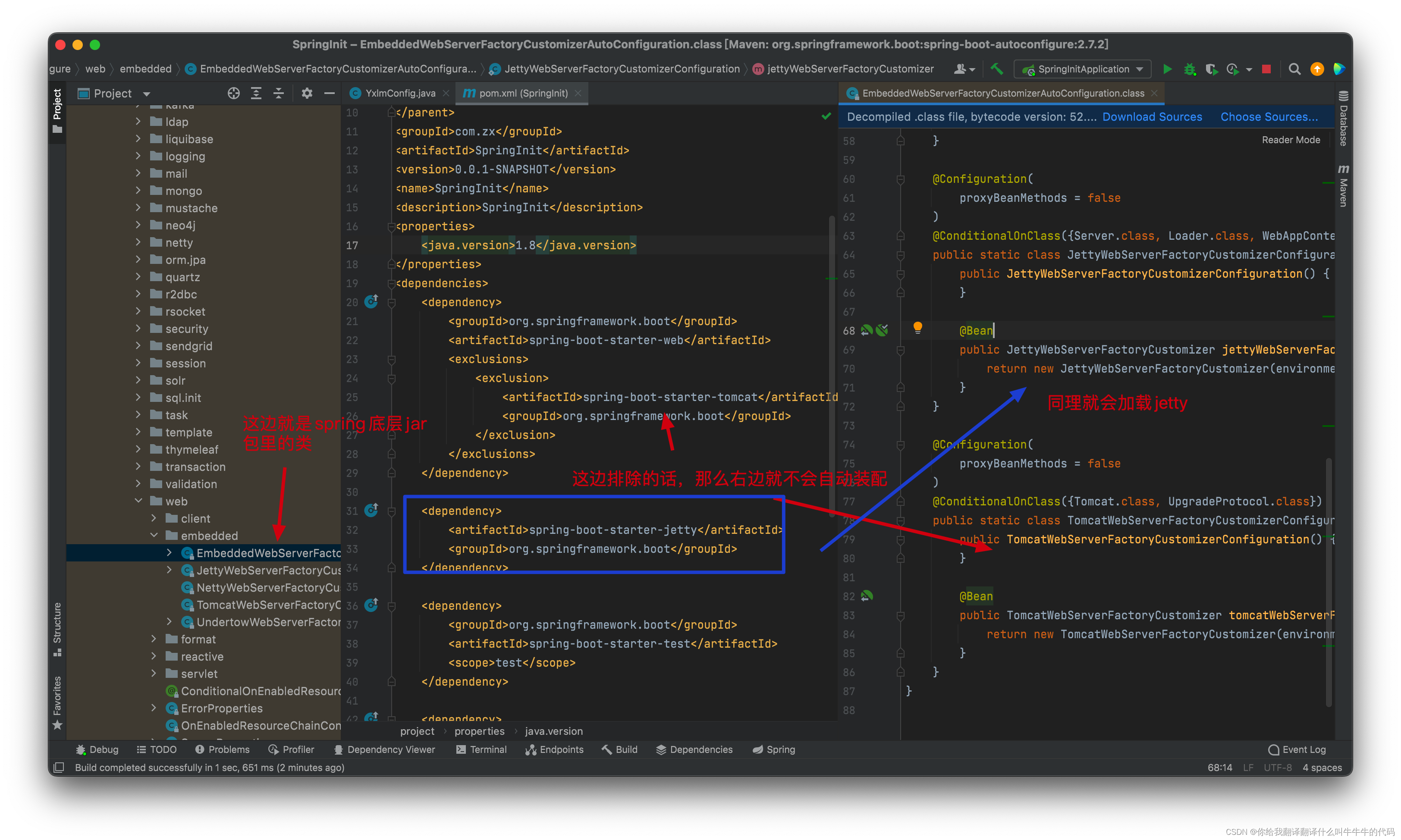Click the IDE update notification icon
Viewport: 1401px width, 840px height.
point(1317,69)
